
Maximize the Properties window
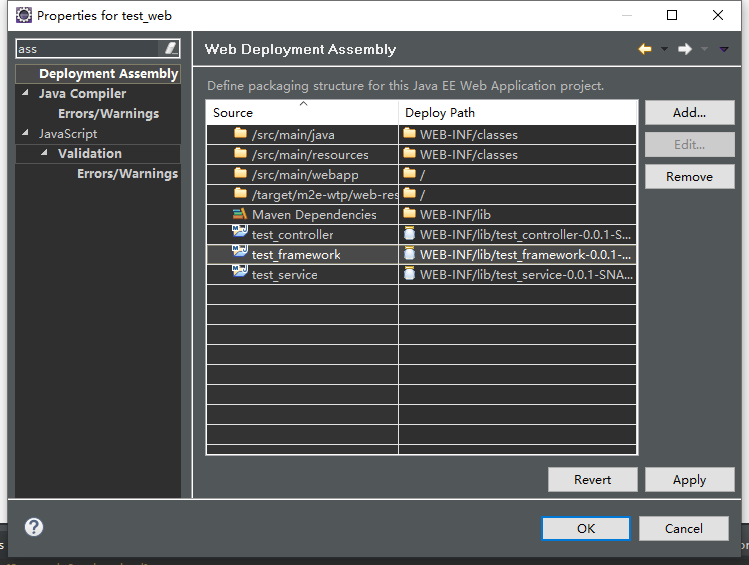coord(672,15)
